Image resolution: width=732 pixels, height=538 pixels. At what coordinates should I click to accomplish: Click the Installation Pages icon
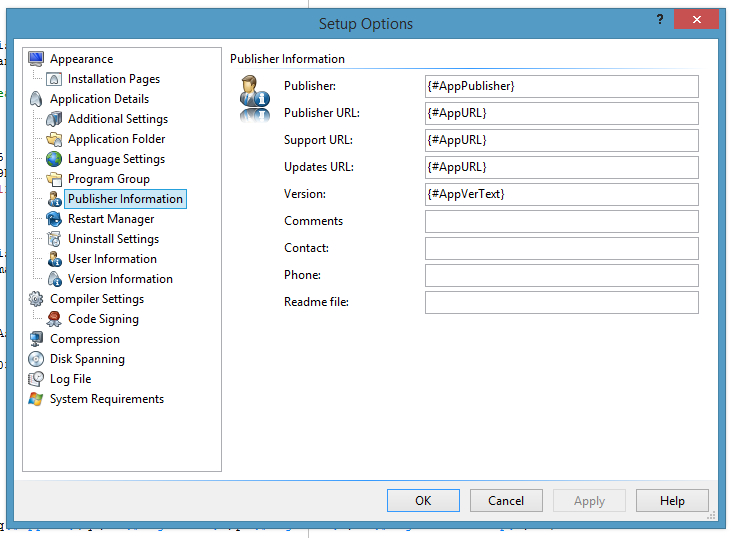click(54, 79)
